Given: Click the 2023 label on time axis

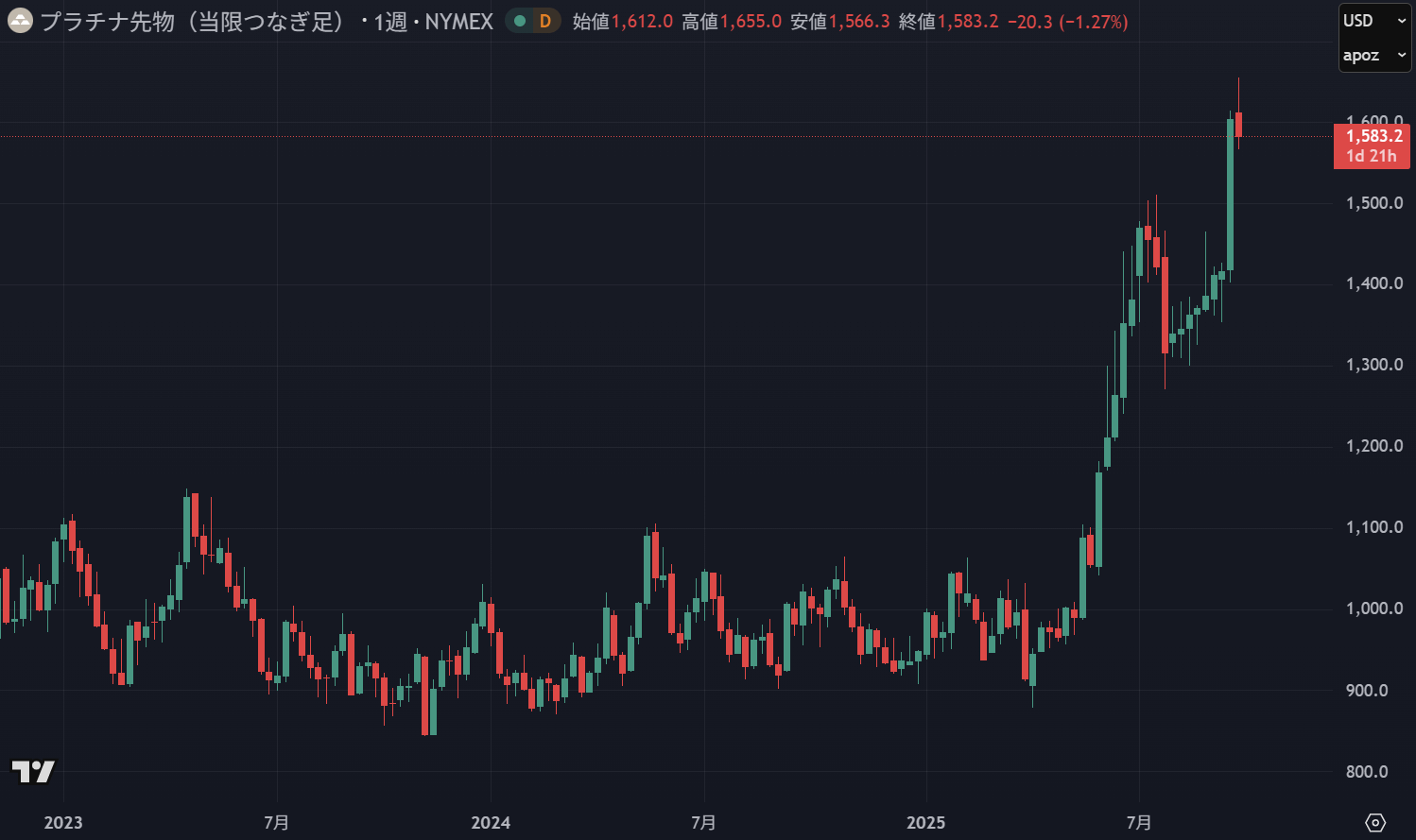Looking at the screenshot, I should point(63,822).
